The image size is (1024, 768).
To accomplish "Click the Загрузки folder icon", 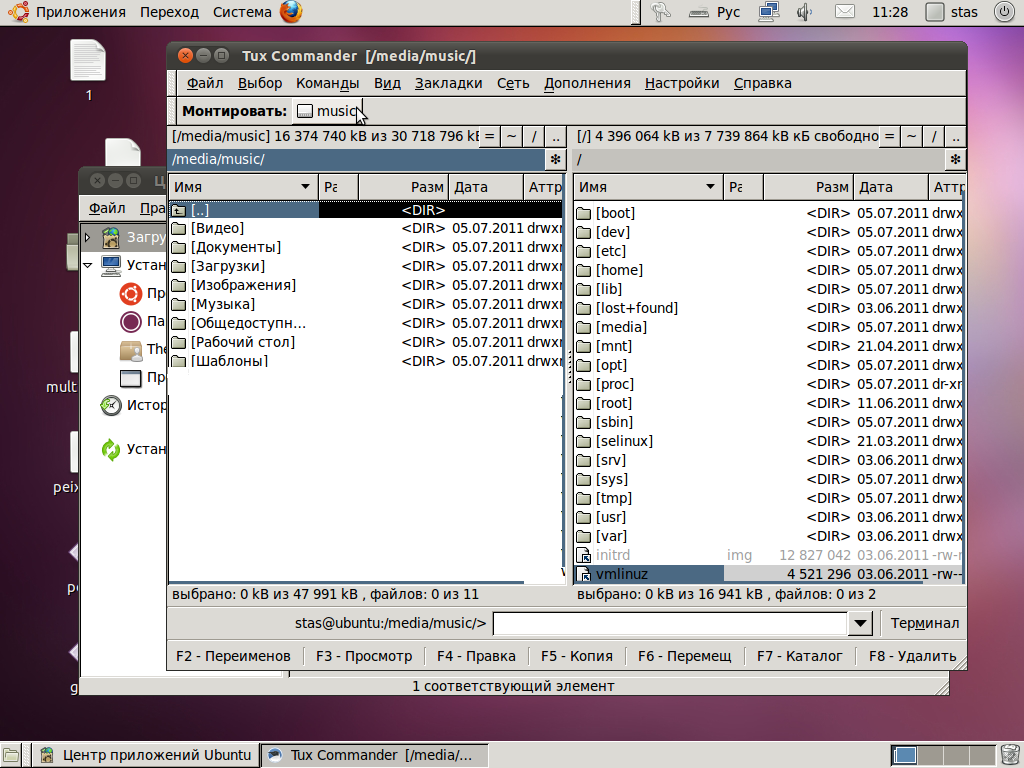I will tap(178, 266).
